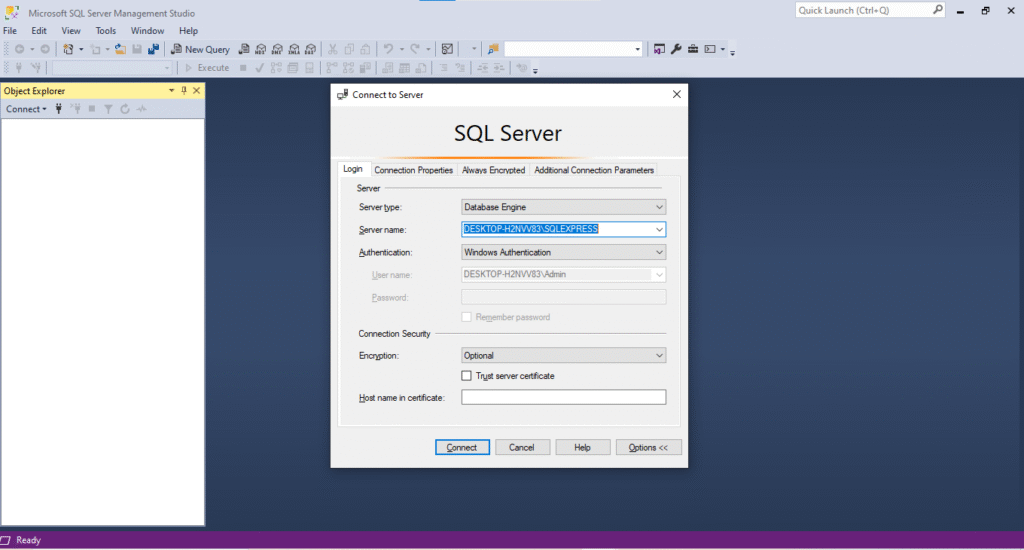Pin the Object Explorer panel

pyautogui.click(x=184, y=91)
